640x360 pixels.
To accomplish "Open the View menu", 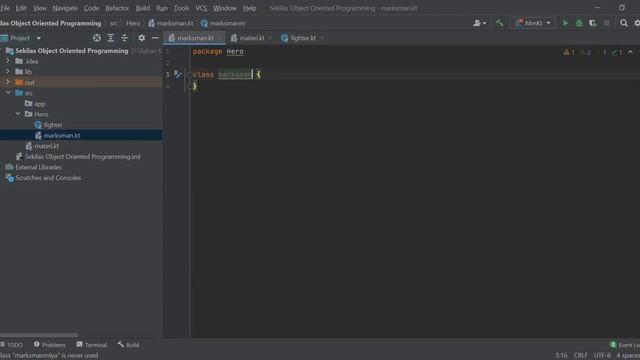I will (x=40, y=8).
